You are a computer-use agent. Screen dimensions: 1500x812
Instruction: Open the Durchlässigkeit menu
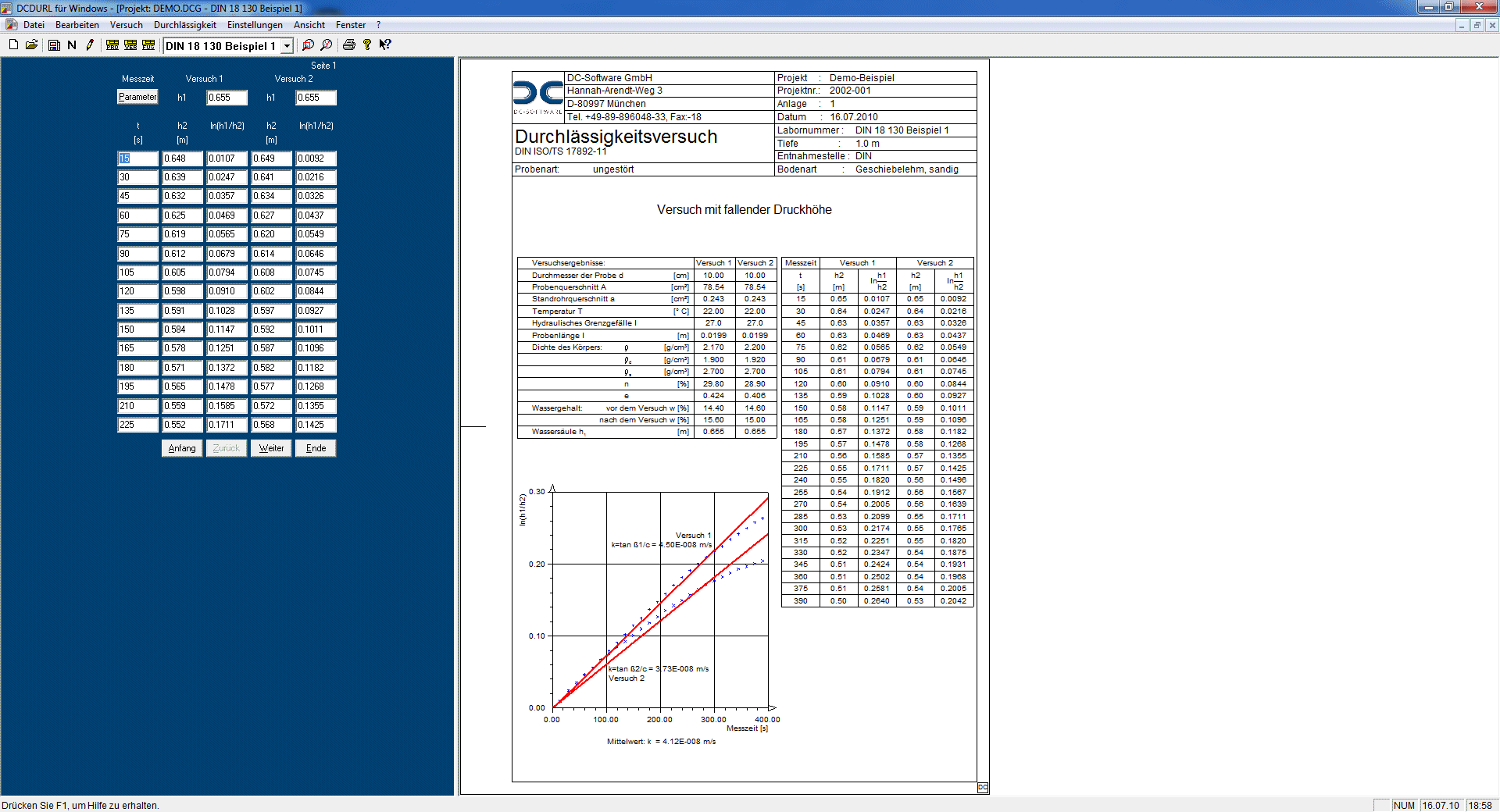tap(185, 25)
